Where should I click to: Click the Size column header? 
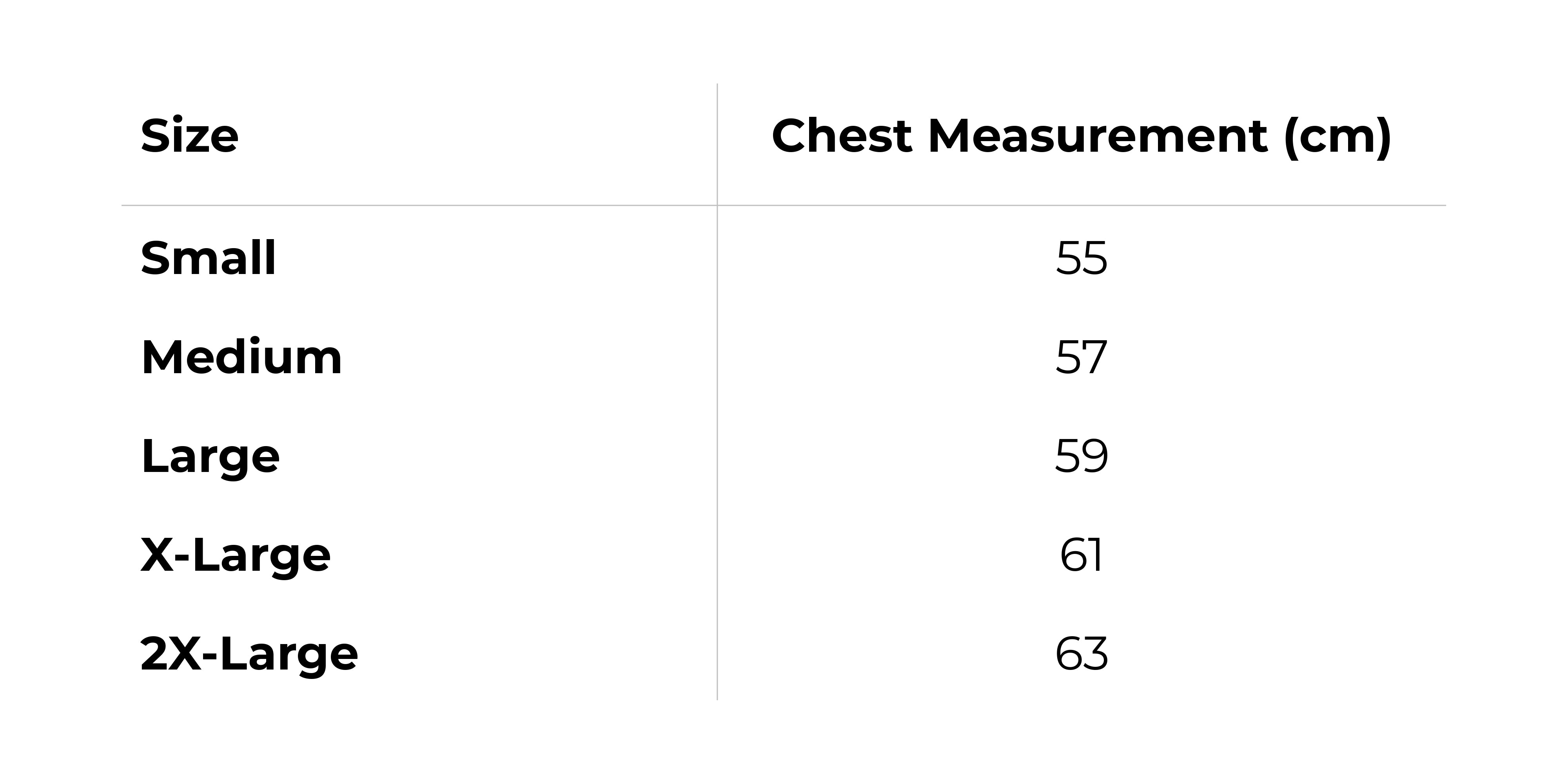189,136
